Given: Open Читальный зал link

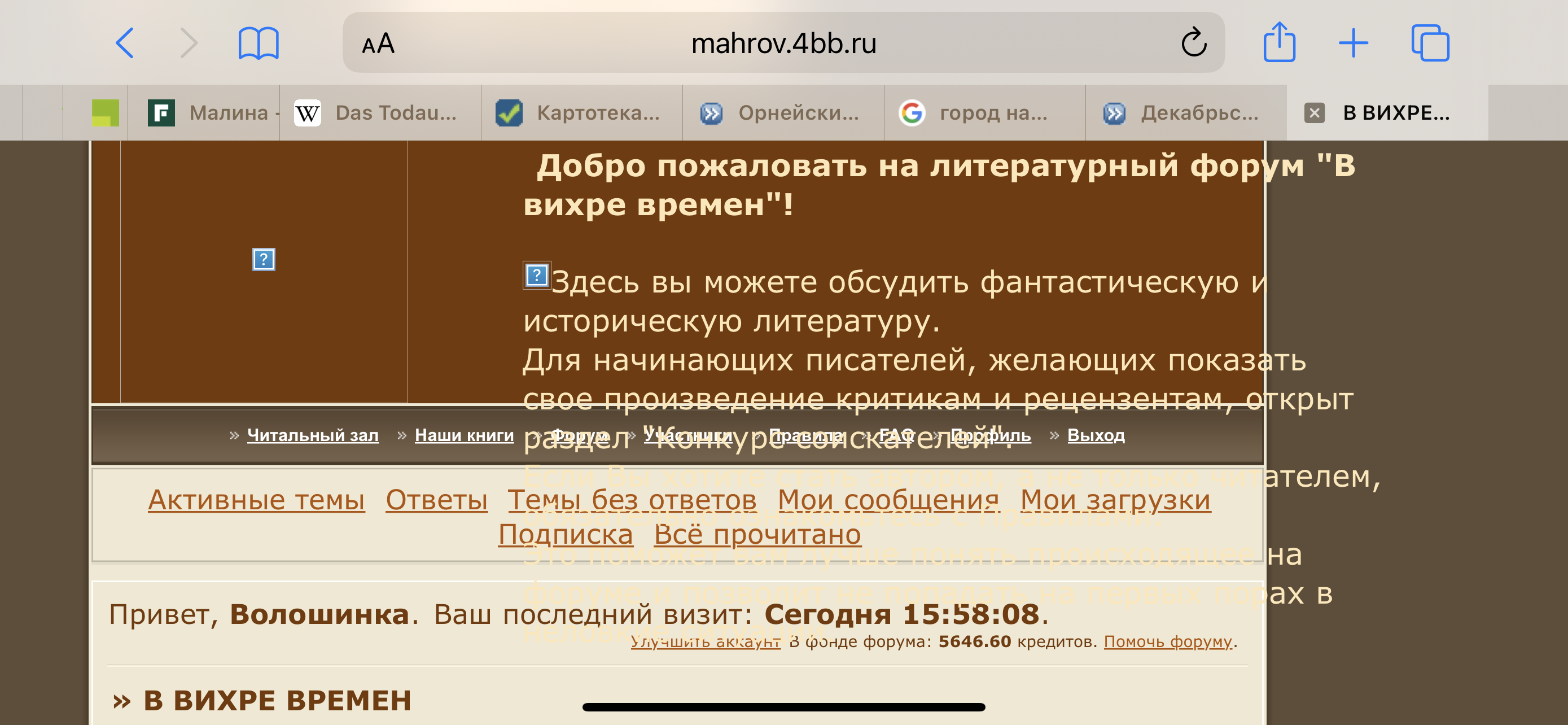Looking at the screenshot, I should 312,435.
